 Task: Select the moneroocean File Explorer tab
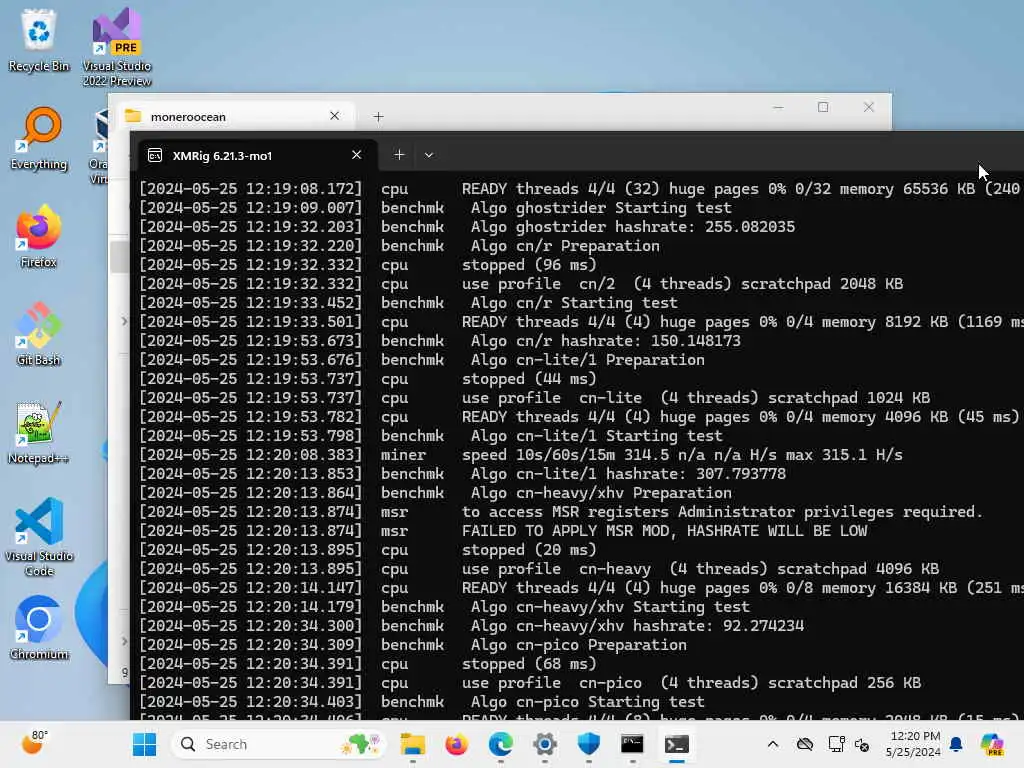(x=236, y=116)
